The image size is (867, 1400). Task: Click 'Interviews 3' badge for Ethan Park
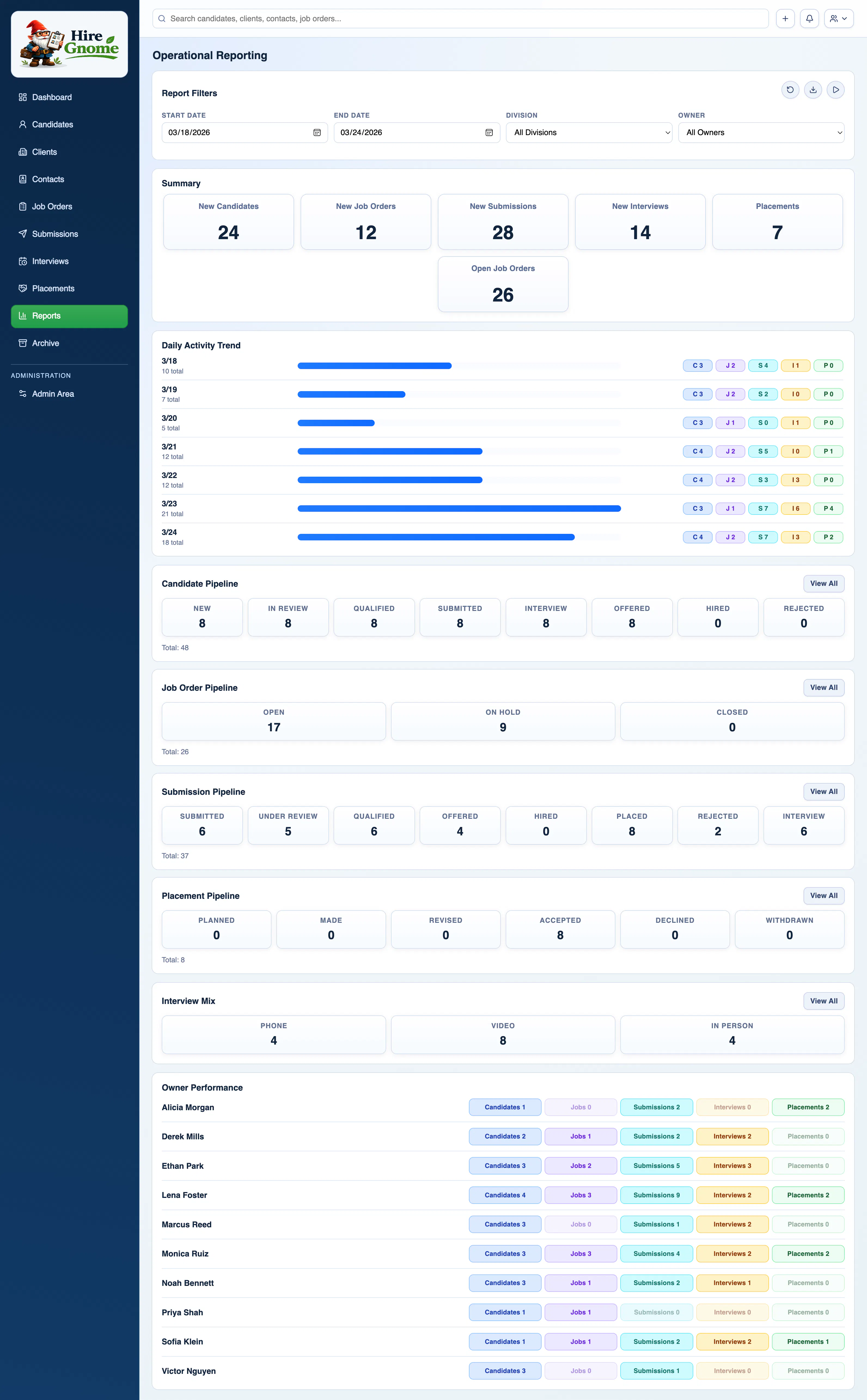pos(732,1166)
